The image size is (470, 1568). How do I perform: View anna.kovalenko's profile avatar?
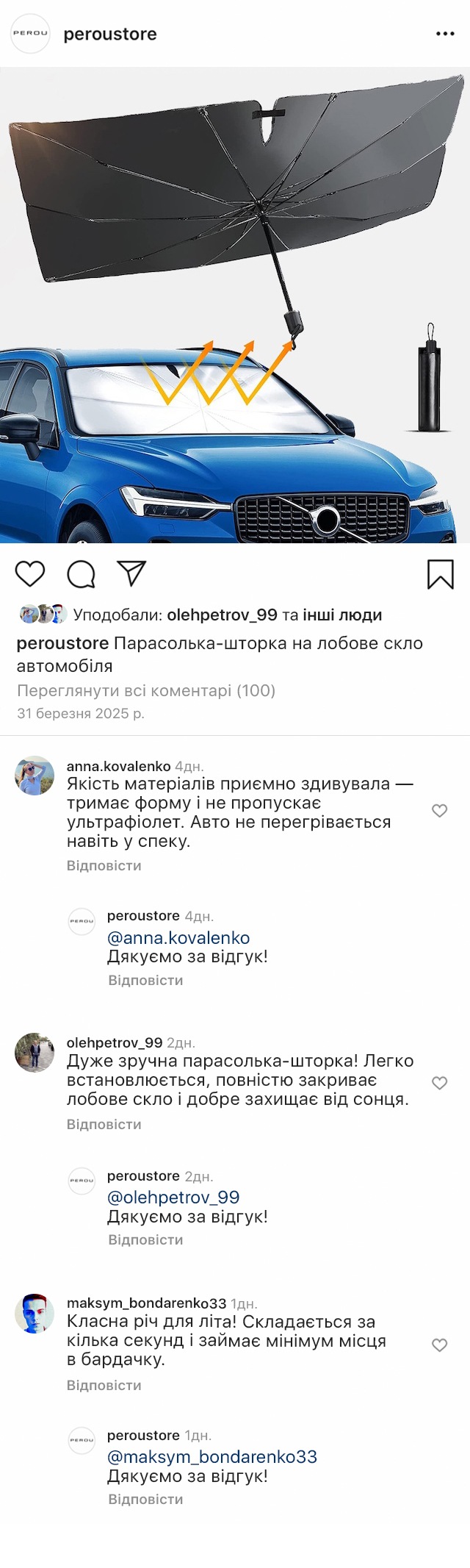[x=35, y=776]
